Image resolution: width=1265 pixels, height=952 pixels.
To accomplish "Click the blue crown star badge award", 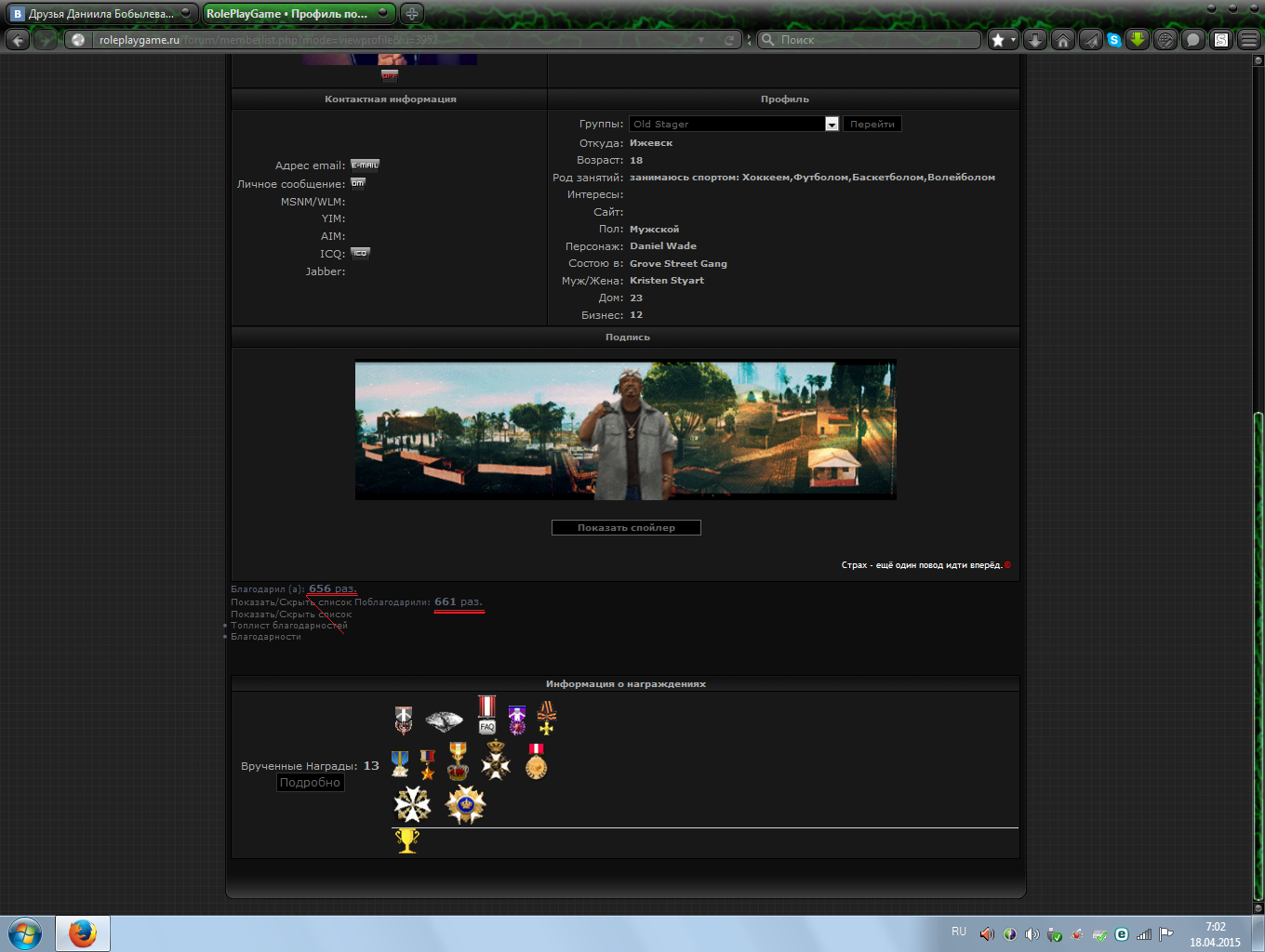I will tap(465, 804).
